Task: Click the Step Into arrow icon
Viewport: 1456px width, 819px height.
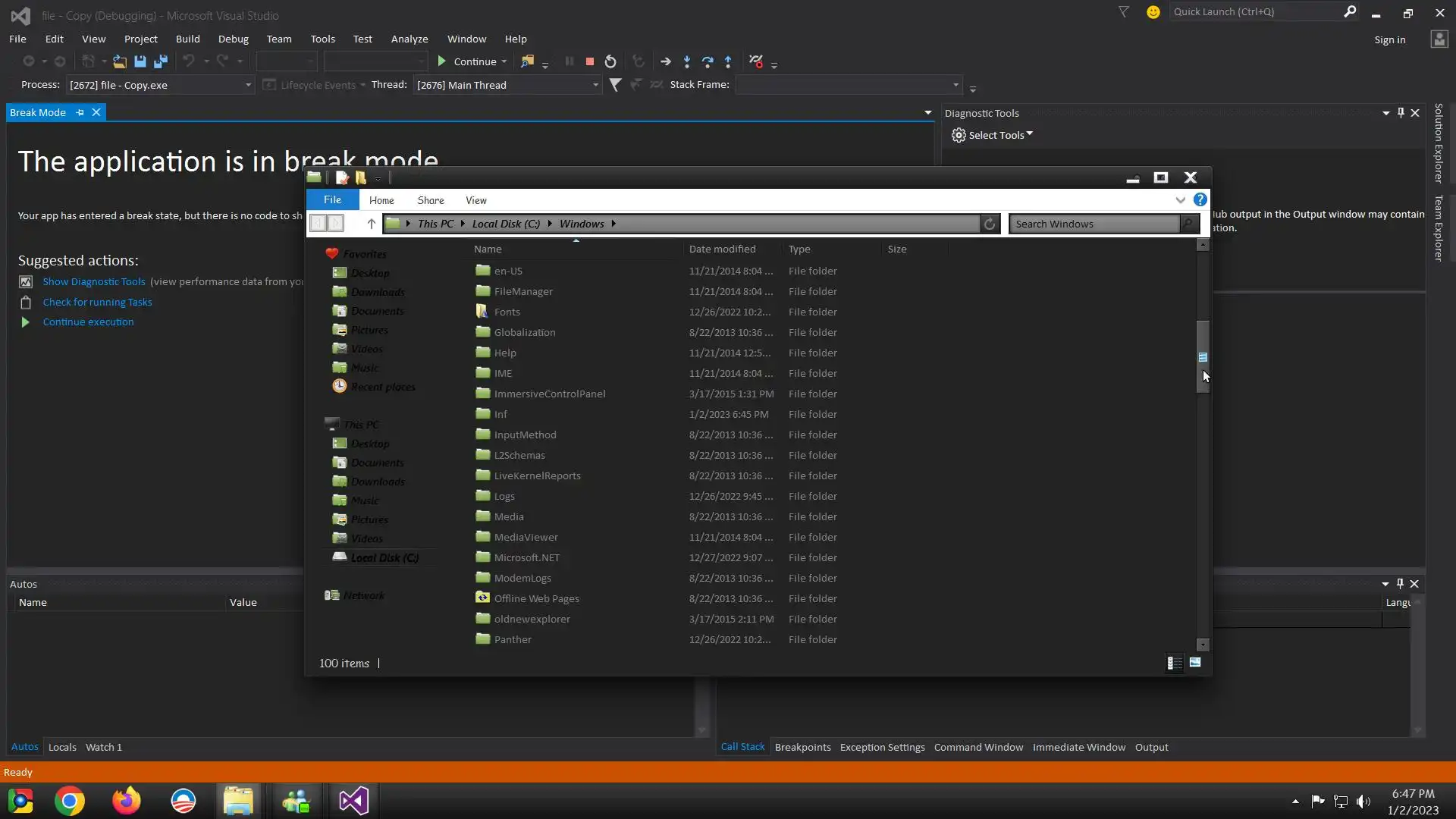Action: (687, 62)
